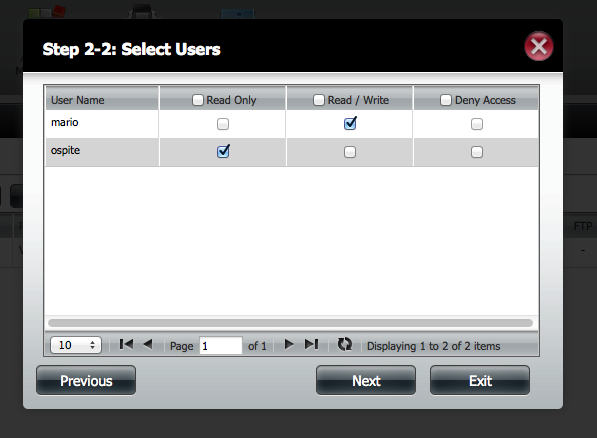This screenshot has height=438, width=597.
Task: Jump to last page in pager
Action: point(311,344)
